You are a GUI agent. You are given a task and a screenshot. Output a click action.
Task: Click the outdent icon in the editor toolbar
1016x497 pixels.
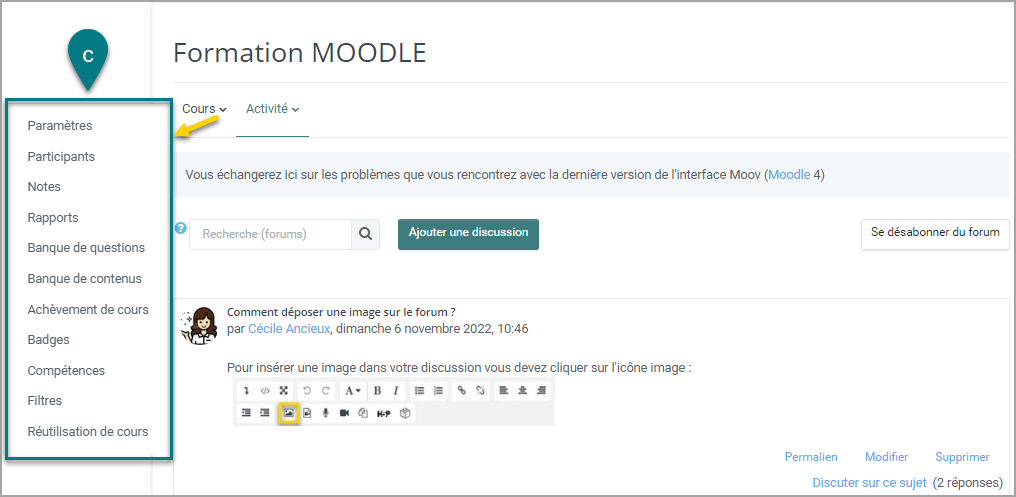tap(246, 413)
